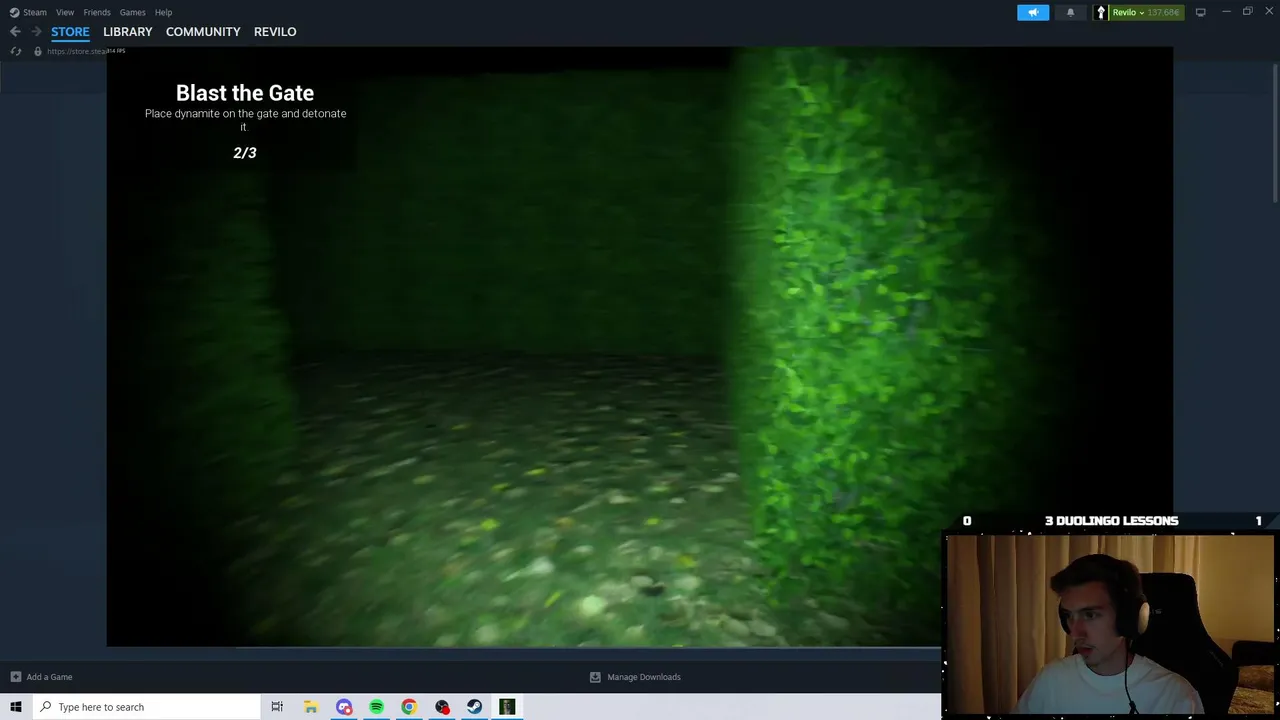Click the Type here to search box

146,707
